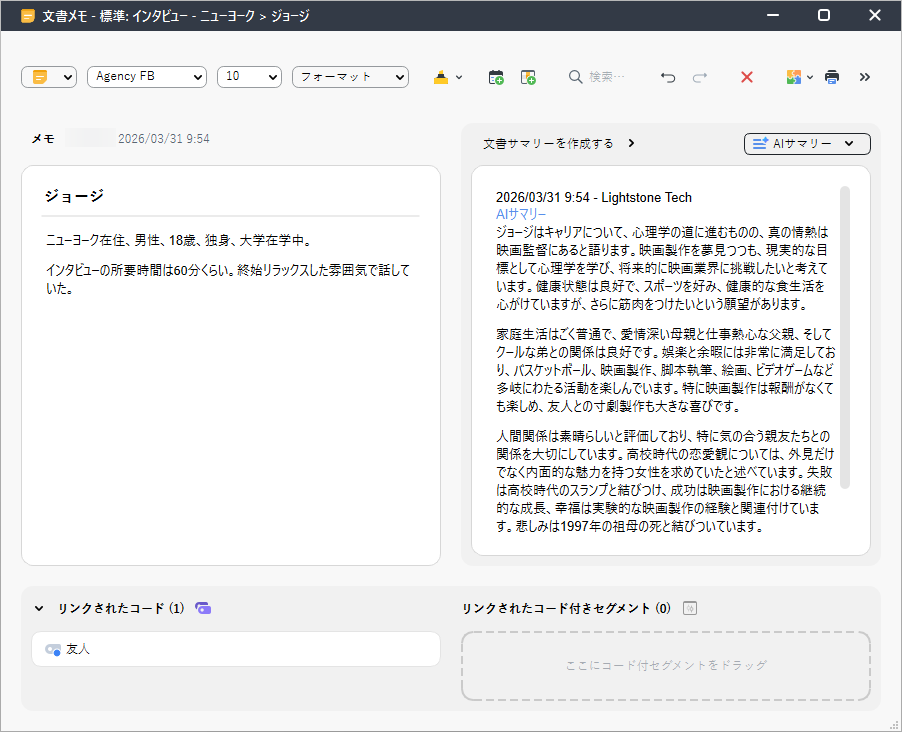Print the memo using the printer icon
This screenshot has height=732, width=902.
click(x=832, y=77)
